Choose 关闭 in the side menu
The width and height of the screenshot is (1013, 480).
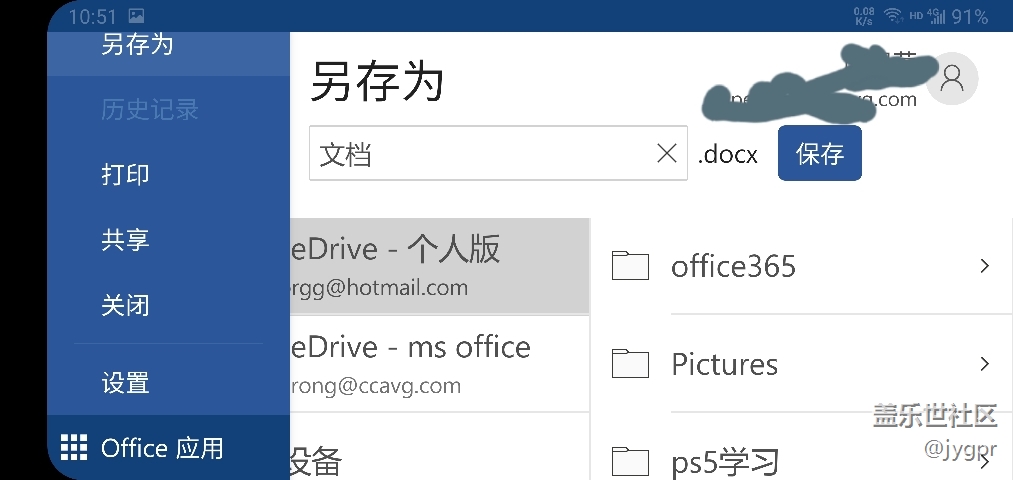(x=125, y=305)
